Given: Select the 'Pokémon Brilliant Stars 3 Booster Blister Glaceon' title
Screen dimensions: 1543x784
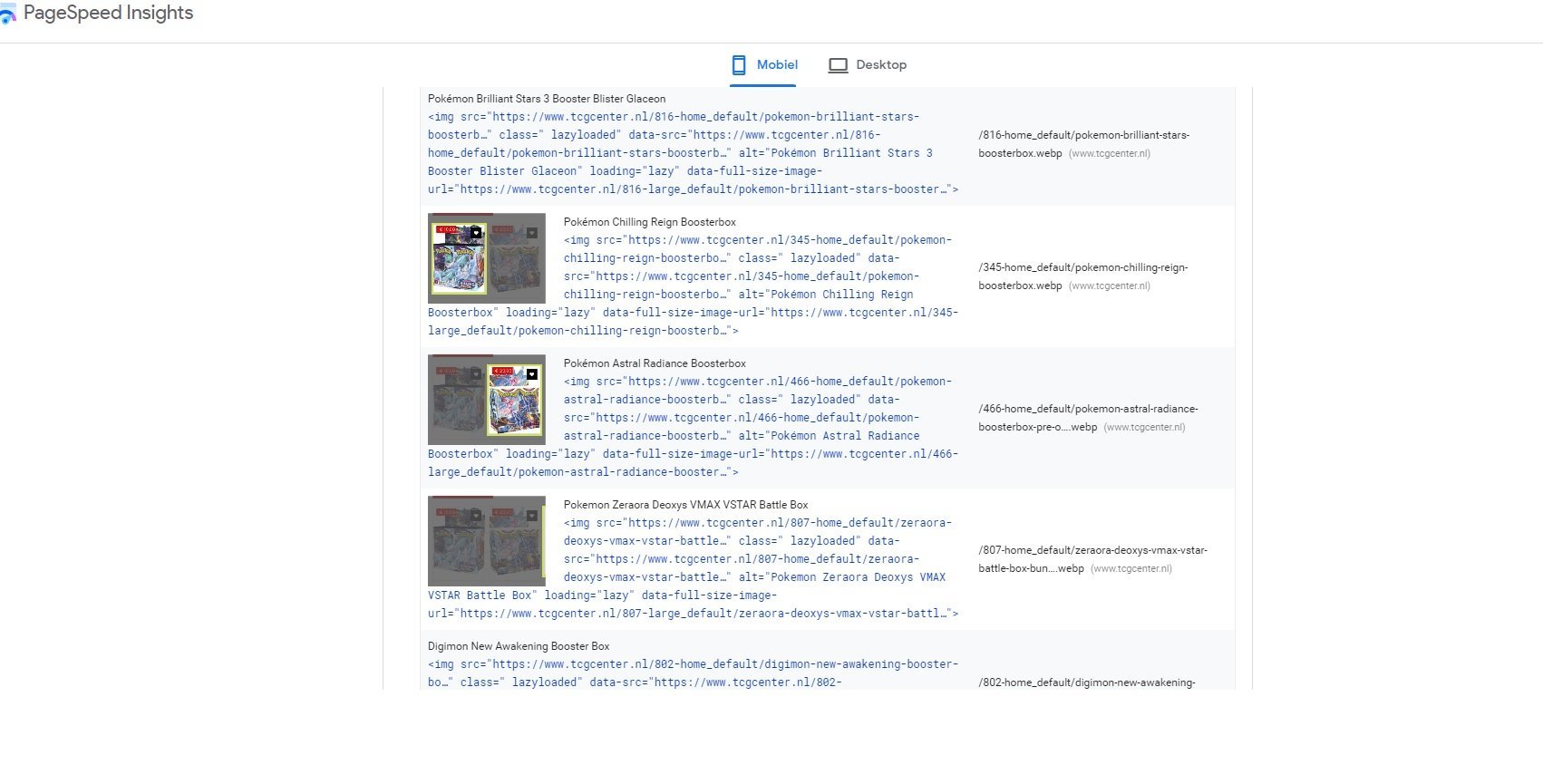Looking at the screenshot, I should click(x=547, y=99).
